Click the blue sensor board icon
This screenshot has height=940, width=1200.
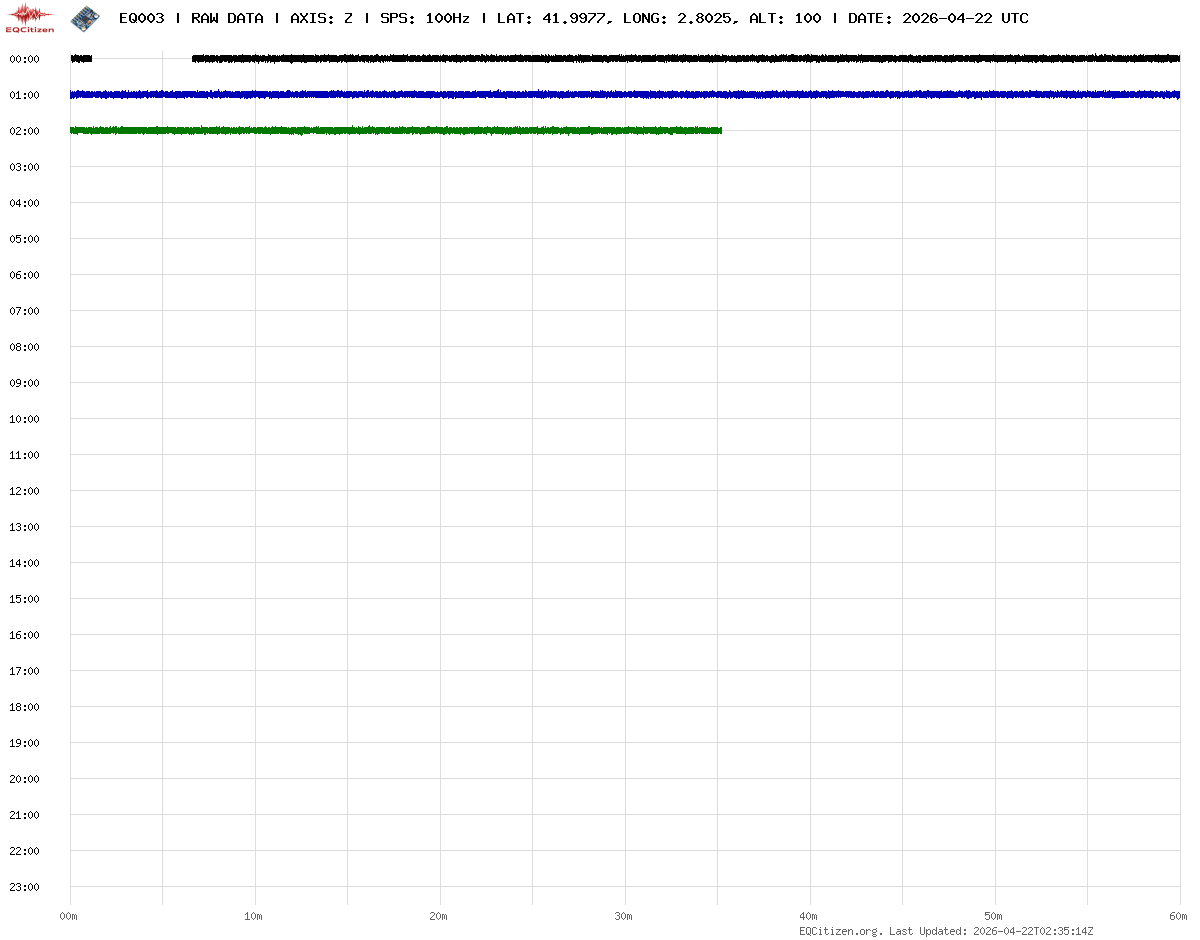tap(85, 17)
